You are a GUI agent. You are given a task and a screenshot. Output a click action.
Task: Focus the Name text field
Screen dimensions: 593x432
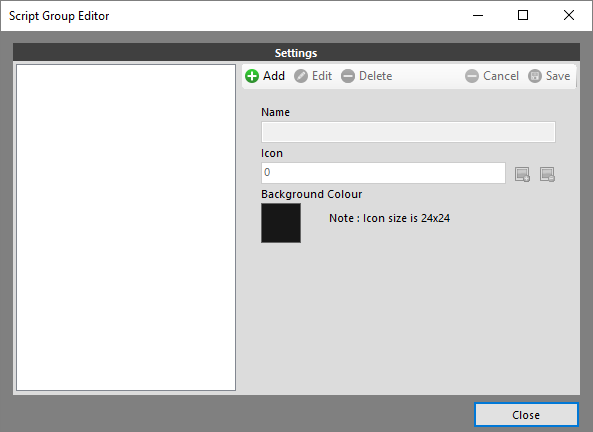point(408,132)
